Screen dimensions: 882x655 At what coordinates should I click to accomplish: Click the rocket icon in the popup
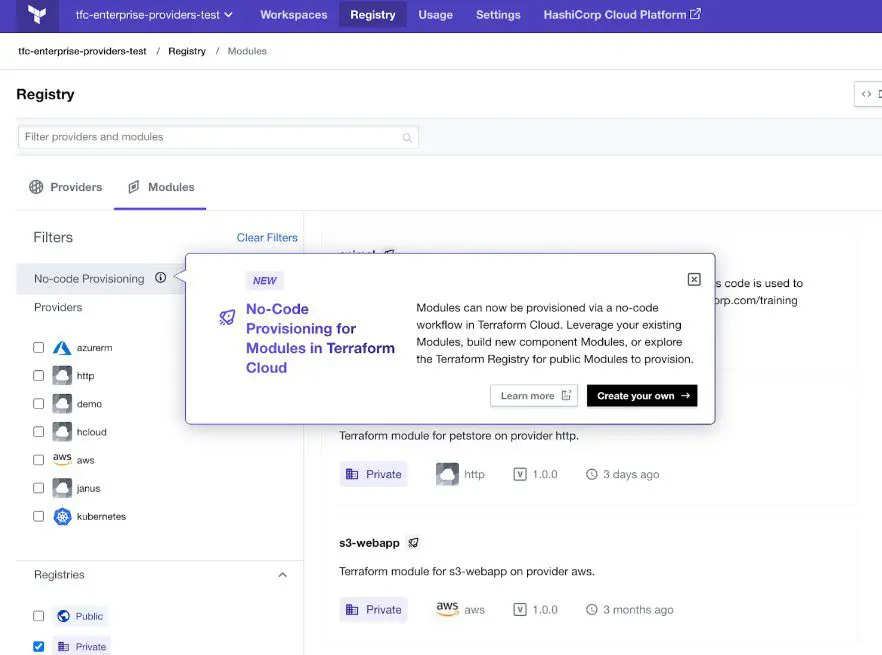pos(227,317)
